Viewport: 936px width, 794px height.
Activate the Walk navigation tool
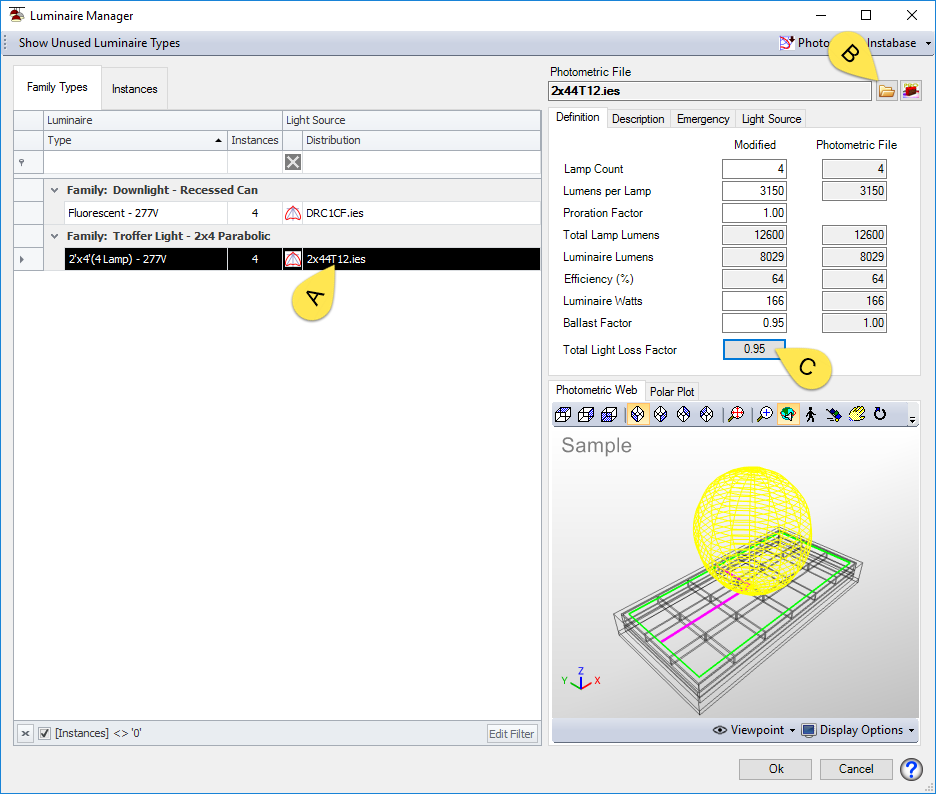[810, 413]
